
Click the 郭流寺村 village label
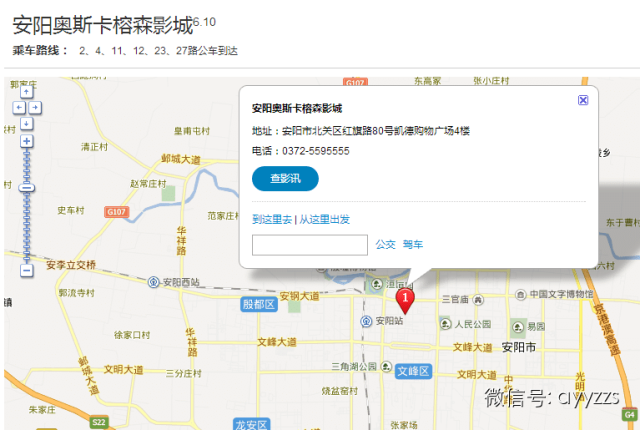(x=76, y=293)
